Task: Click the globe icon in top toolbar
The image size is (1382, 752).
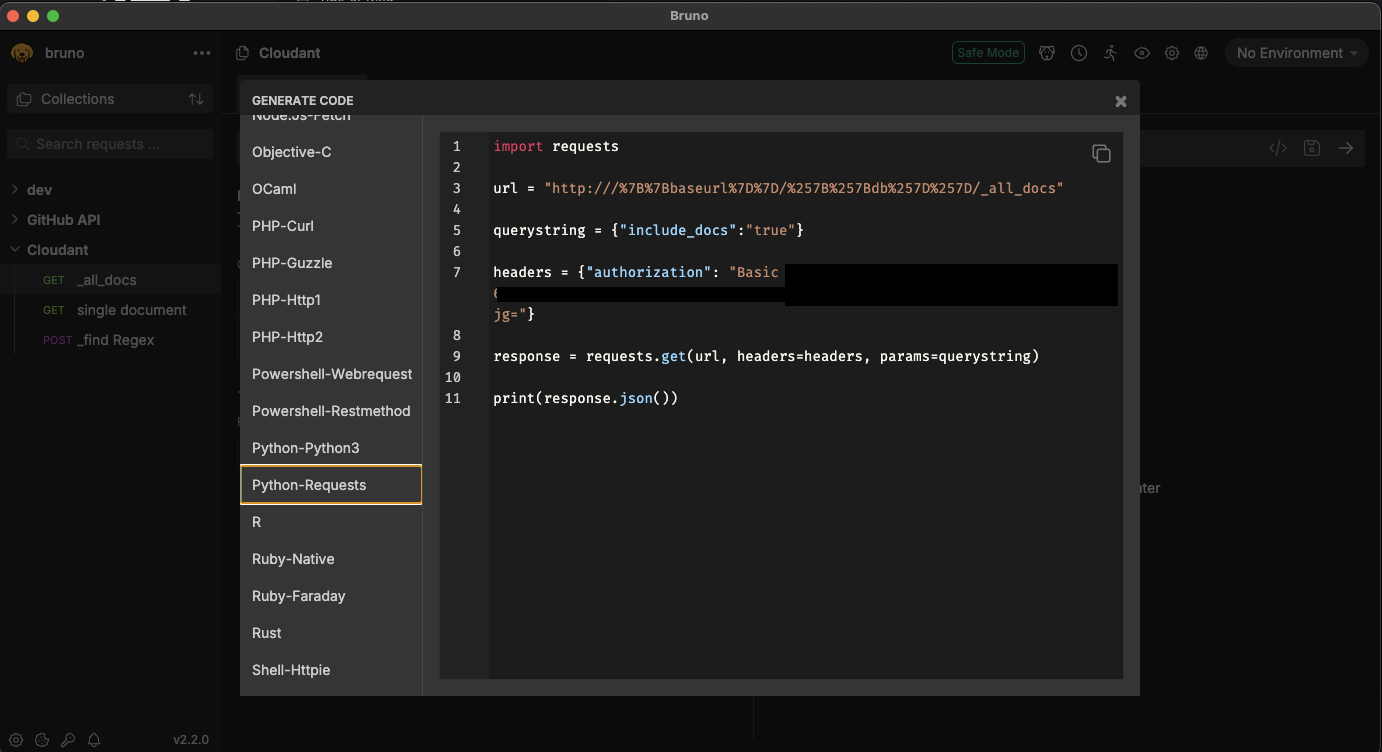Action: tap(1201, 53)
